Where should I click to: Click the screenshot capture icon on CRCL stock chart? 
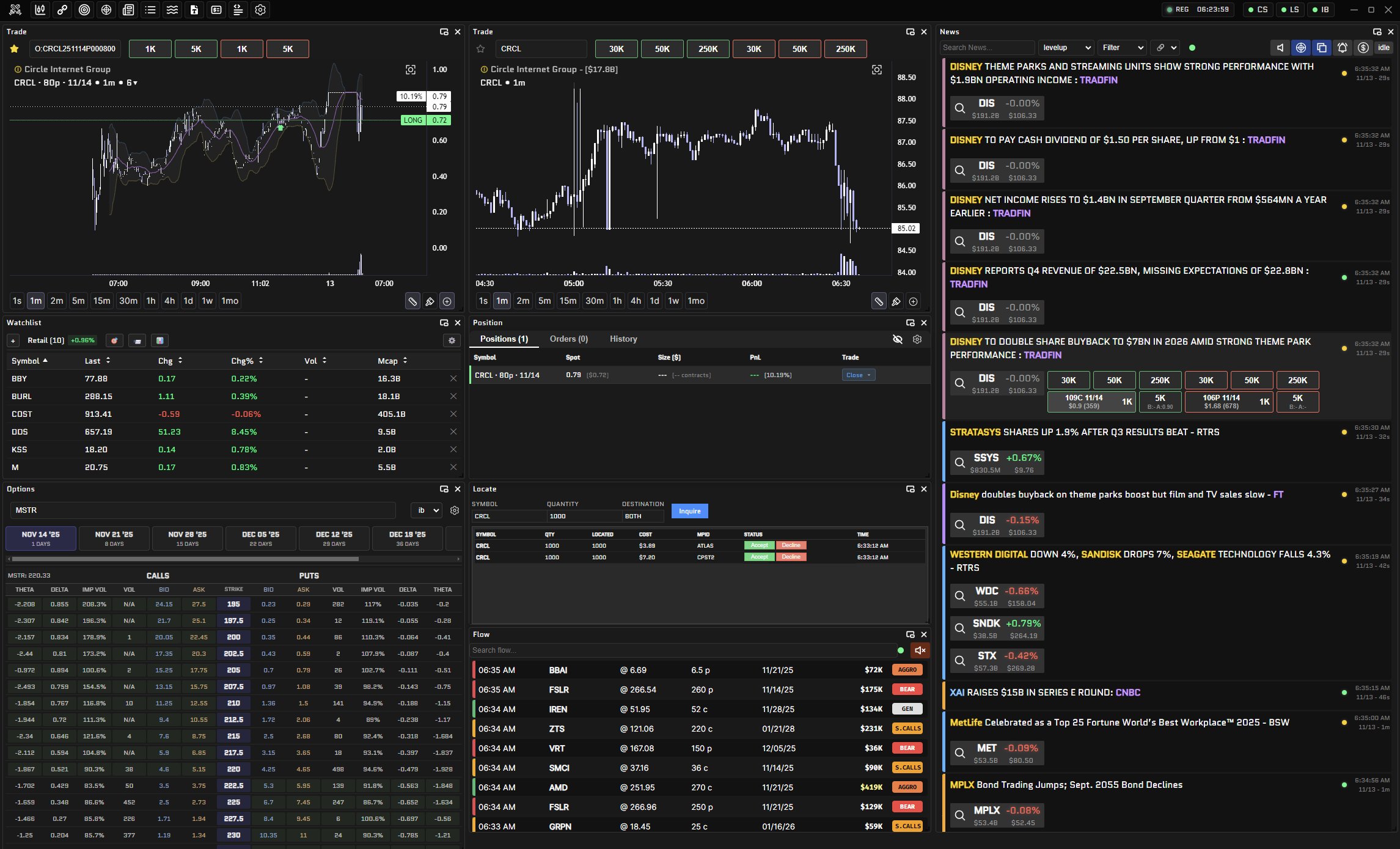877,70
